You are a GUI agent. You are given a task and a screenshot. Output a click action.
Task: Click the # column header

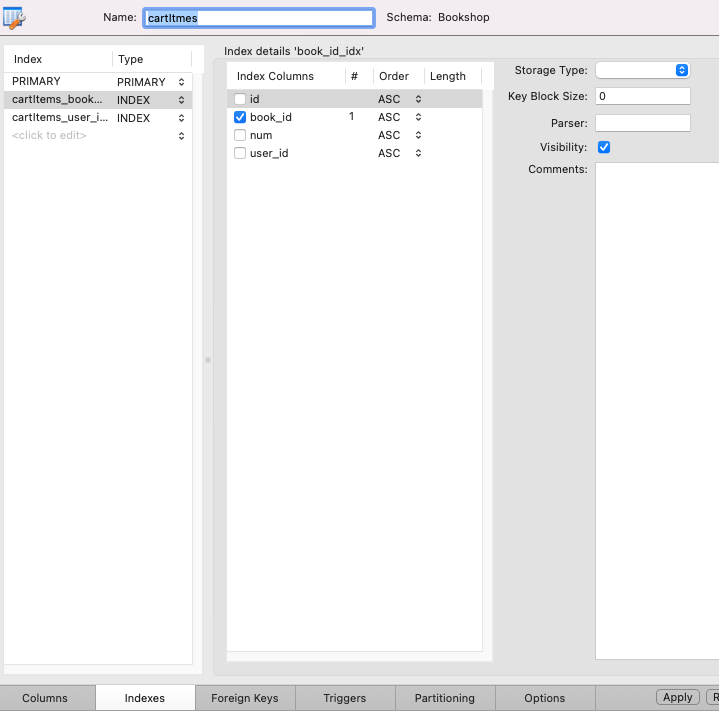[x=360, y=76]
